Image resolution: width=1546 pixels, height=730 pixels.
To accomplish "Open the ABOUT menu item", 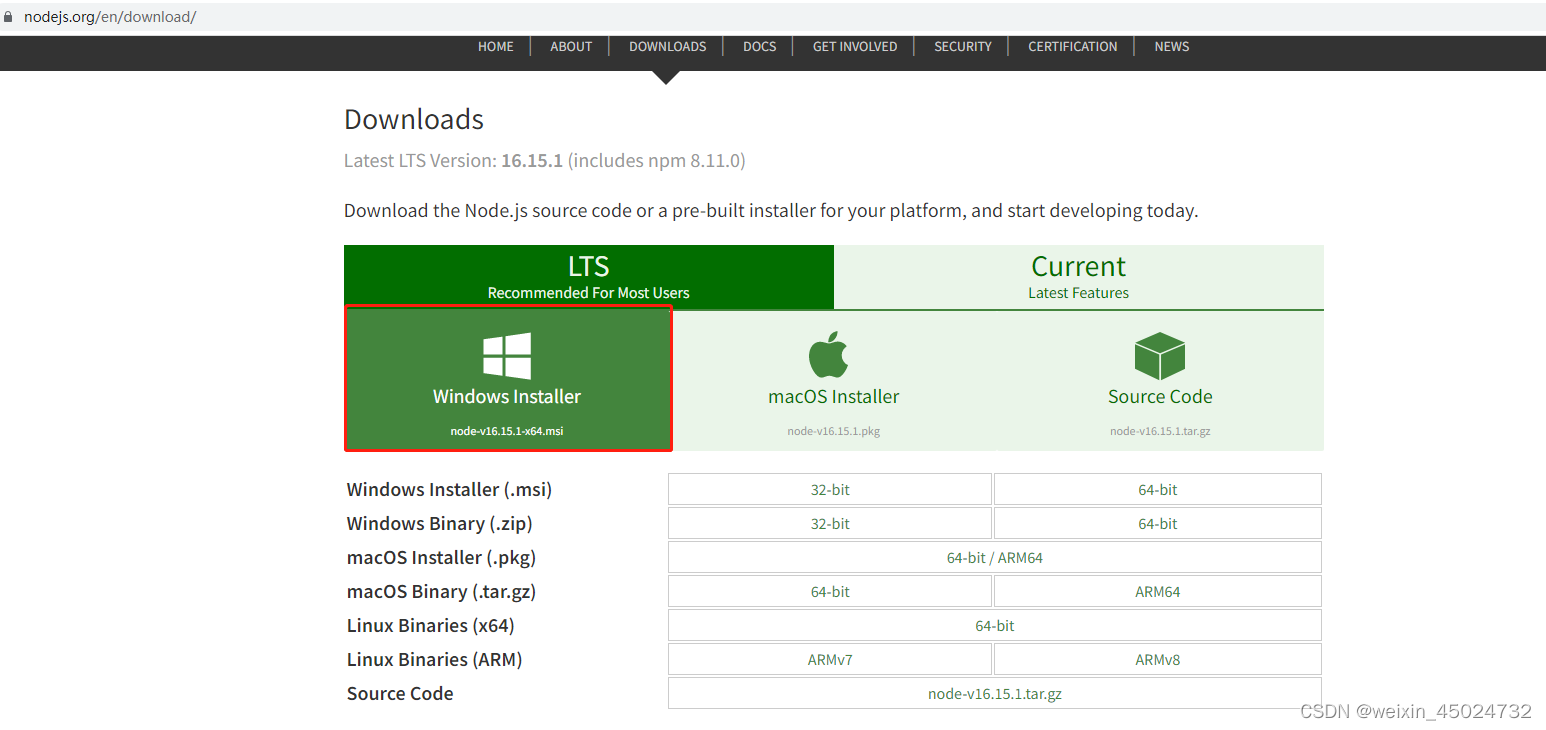I will [x=571, y=46].
